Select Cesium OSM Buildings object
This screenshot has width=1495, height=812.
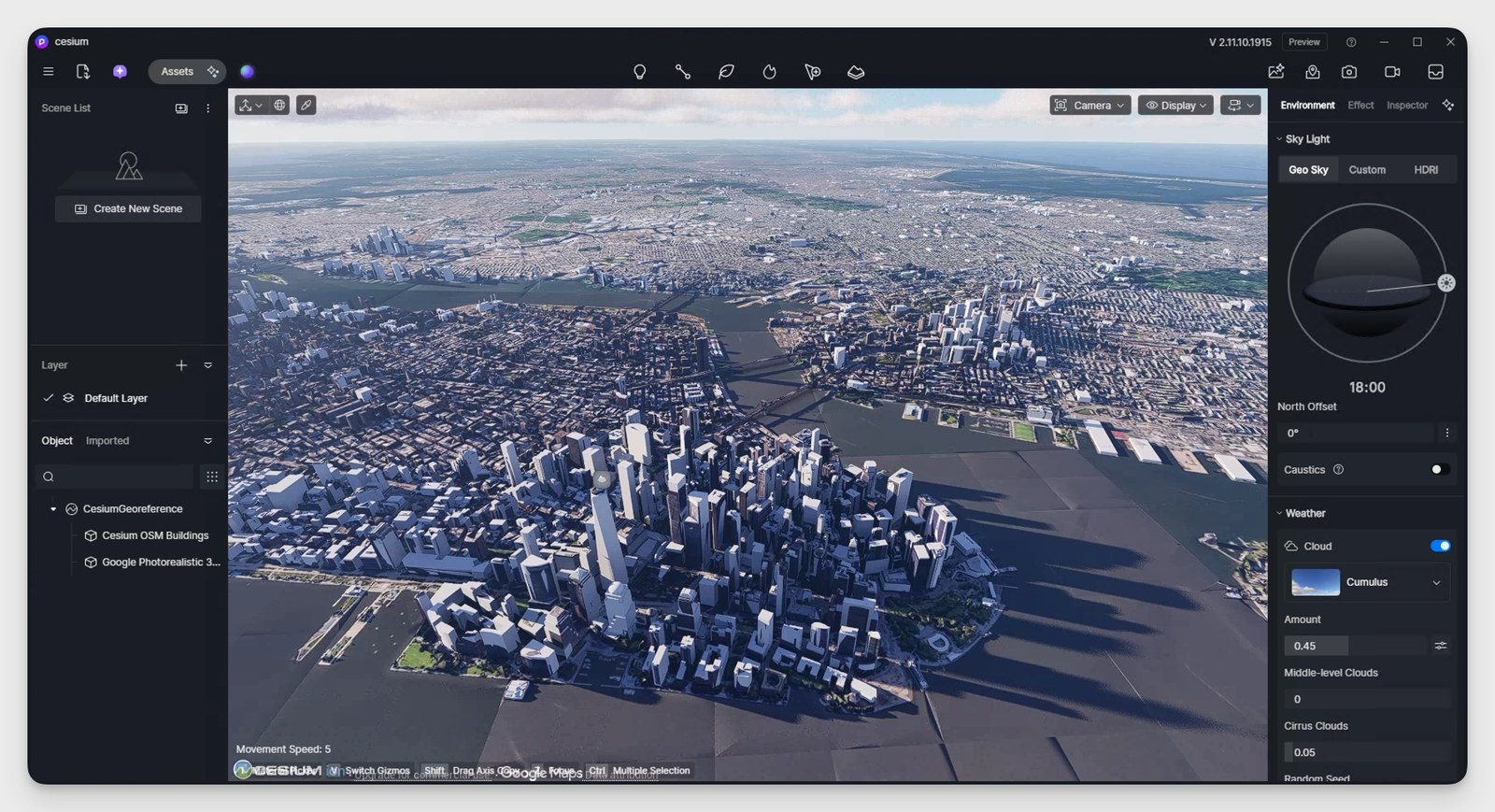[x=155, y=535]
